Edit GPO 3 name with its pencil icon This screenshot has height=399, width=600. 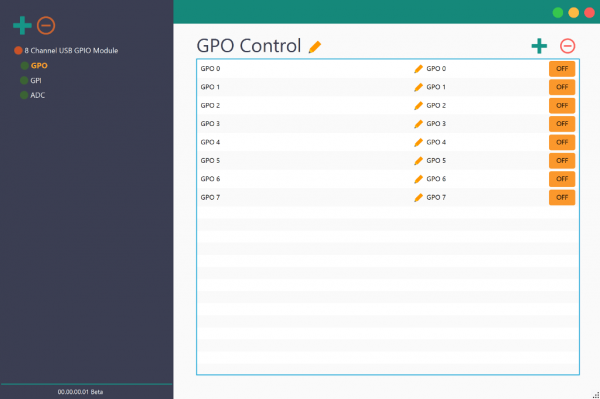pos(418,124)
